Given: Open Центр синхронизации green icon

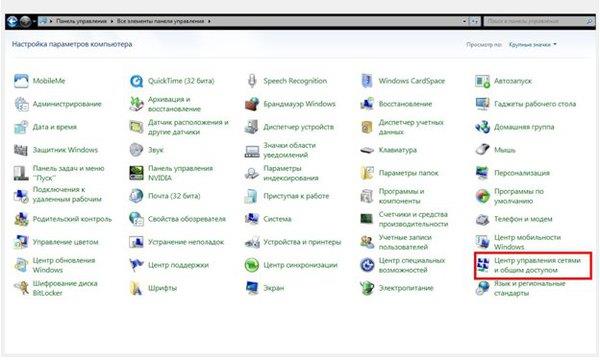Looking at the screenshot, I should 252,265.
